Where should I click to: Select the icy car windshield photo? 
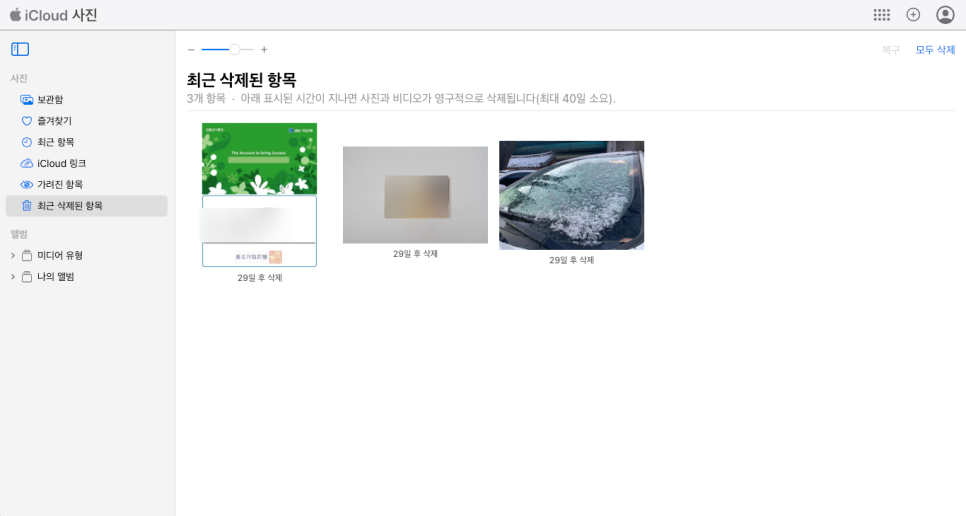(x=571, y=195)
